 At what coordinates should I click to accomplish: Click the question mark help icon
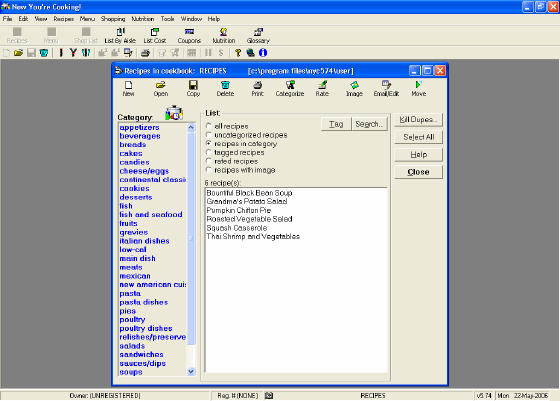click(x=238, y=53)
